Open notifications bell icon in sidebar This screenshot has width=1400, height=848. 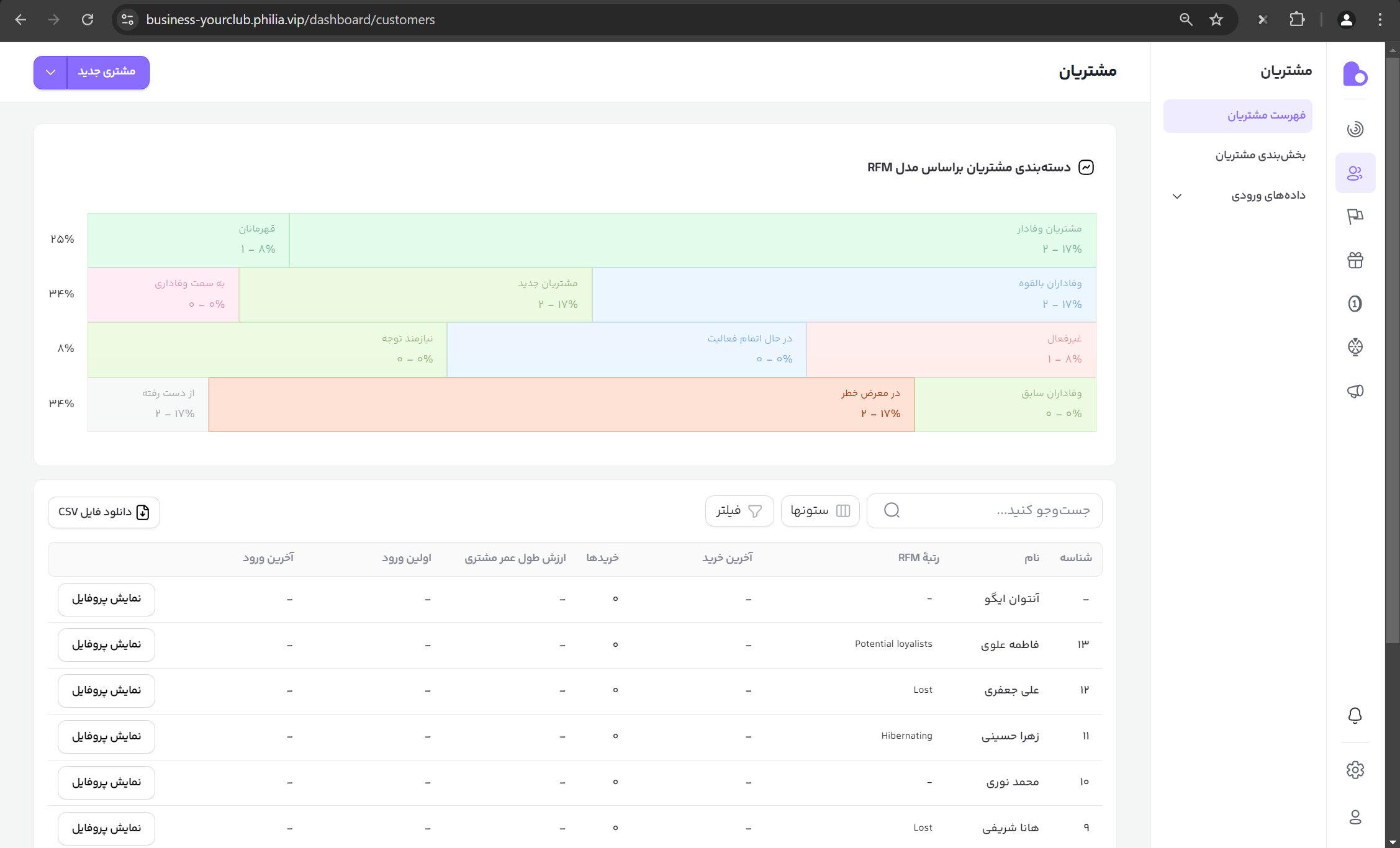point(1355,716)
